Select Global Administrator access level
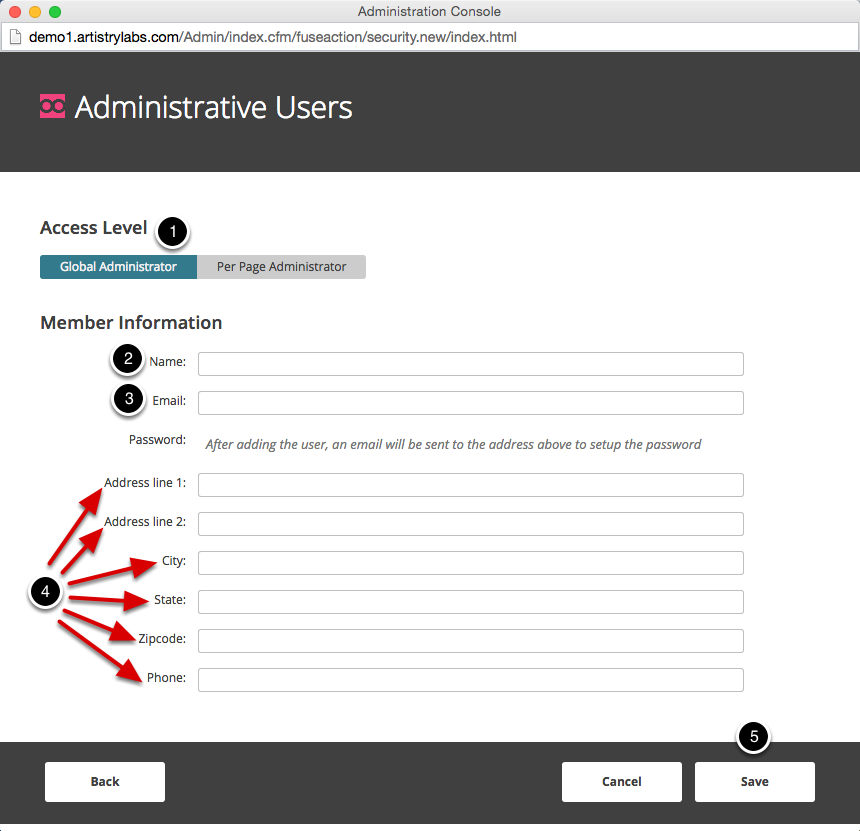The width and height of the screenshot is (860, 831). (x=118, y=267)
